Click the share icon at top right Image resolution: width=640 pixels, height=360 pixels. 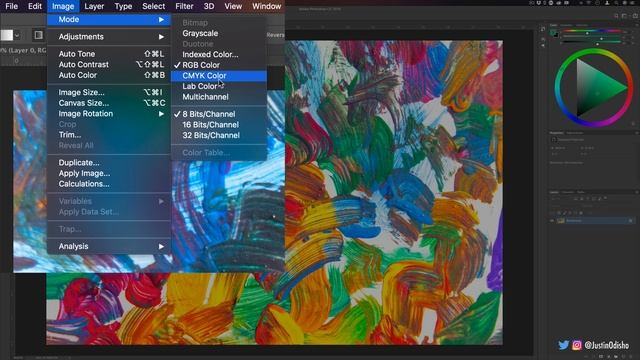[635, 16]
